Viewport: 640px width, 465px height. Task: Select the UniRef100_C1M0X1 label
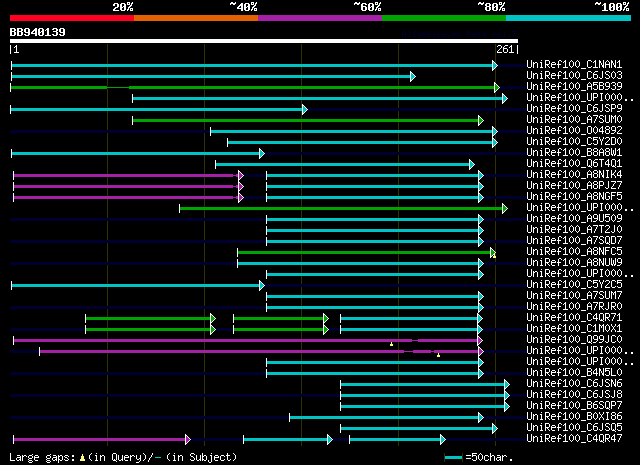(574, 329)
